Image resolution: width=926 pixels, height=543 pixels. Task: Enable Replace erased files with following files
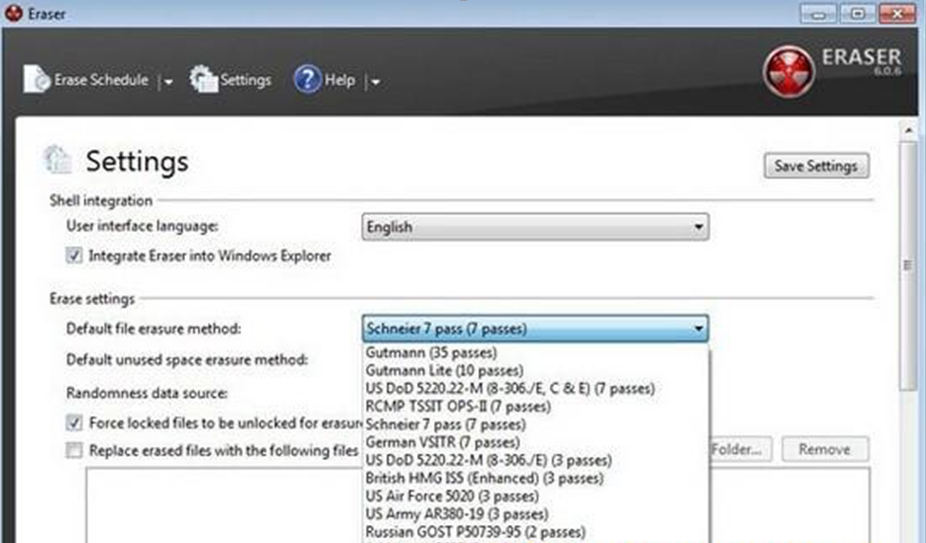[74, 450]
